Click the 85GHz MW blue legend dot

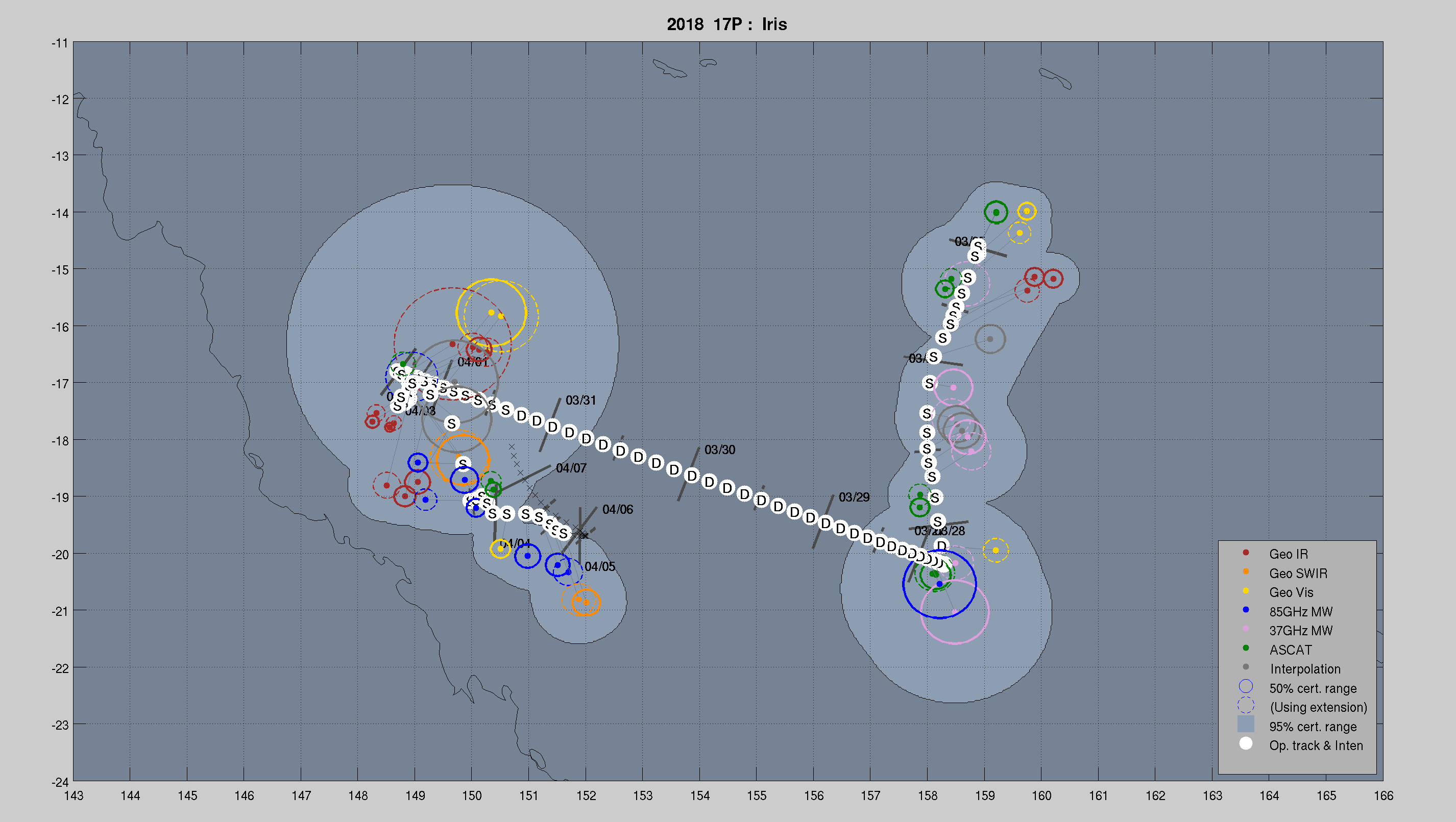coord(1245,610)
